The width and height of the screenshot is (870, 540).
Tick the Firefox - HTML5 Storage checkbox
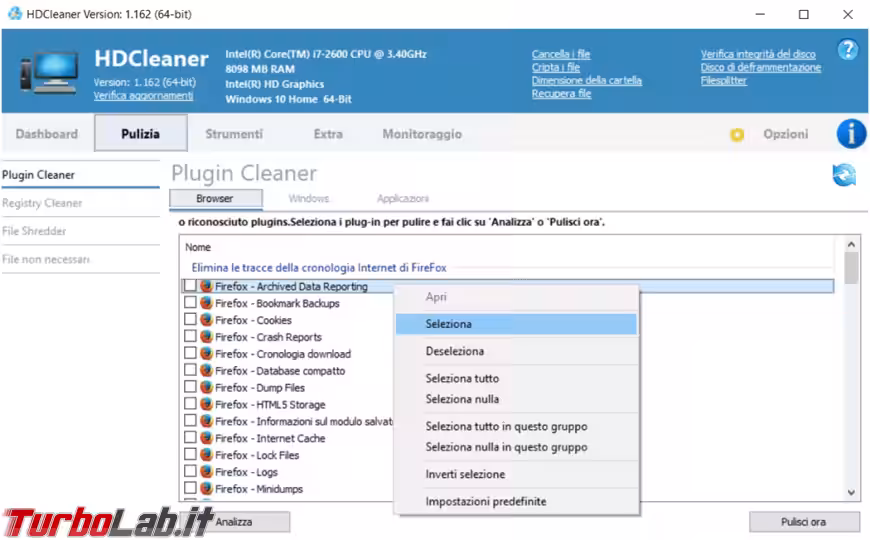click(x=190, y=403)
